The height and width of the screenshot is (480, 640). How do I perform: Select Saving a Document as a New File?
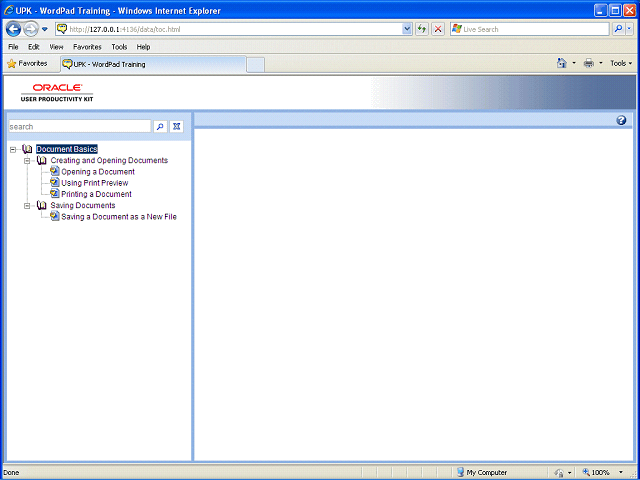[x=119, y=217]
